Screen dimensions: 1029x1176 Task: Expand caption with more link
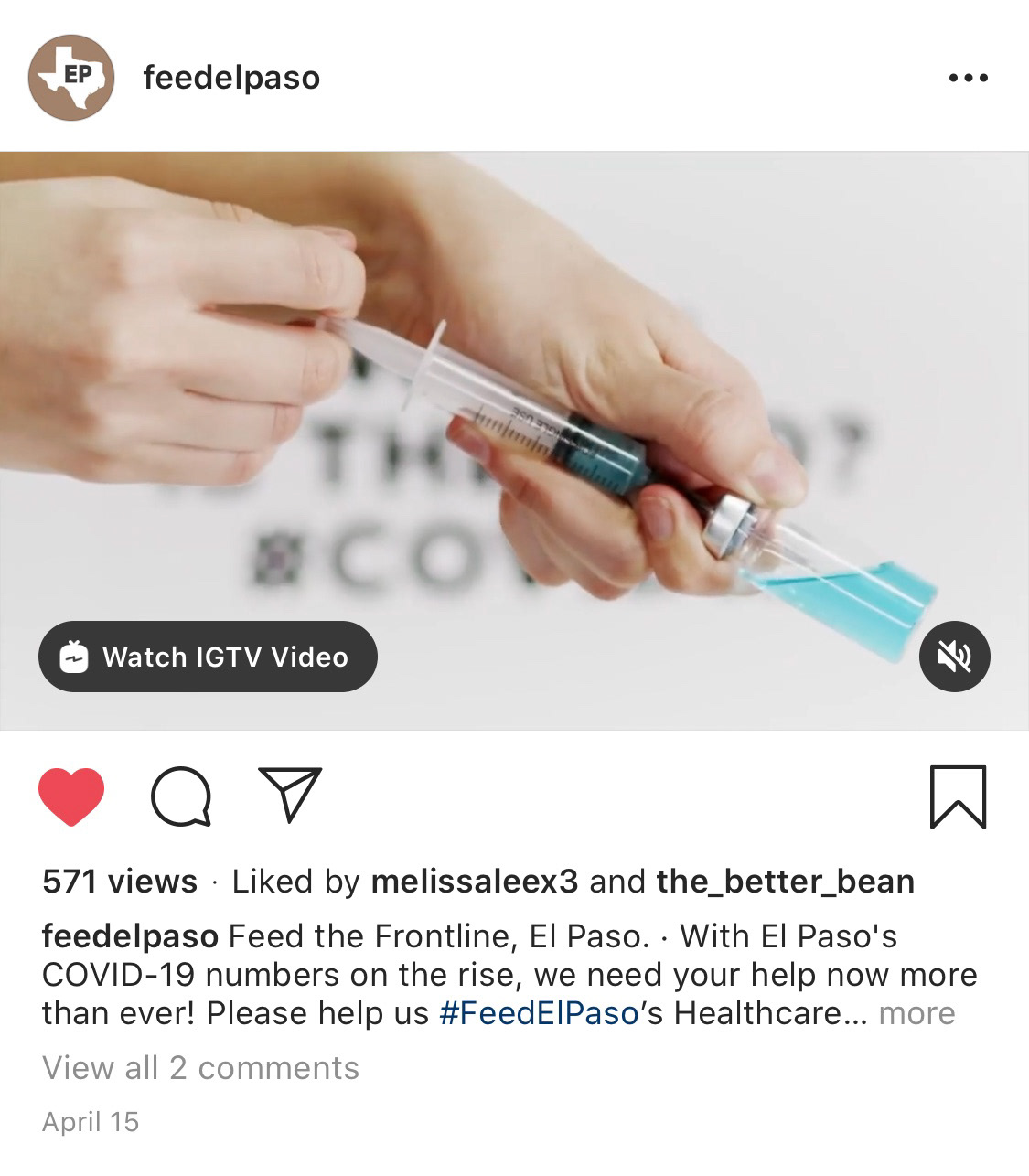point(916,1013)
